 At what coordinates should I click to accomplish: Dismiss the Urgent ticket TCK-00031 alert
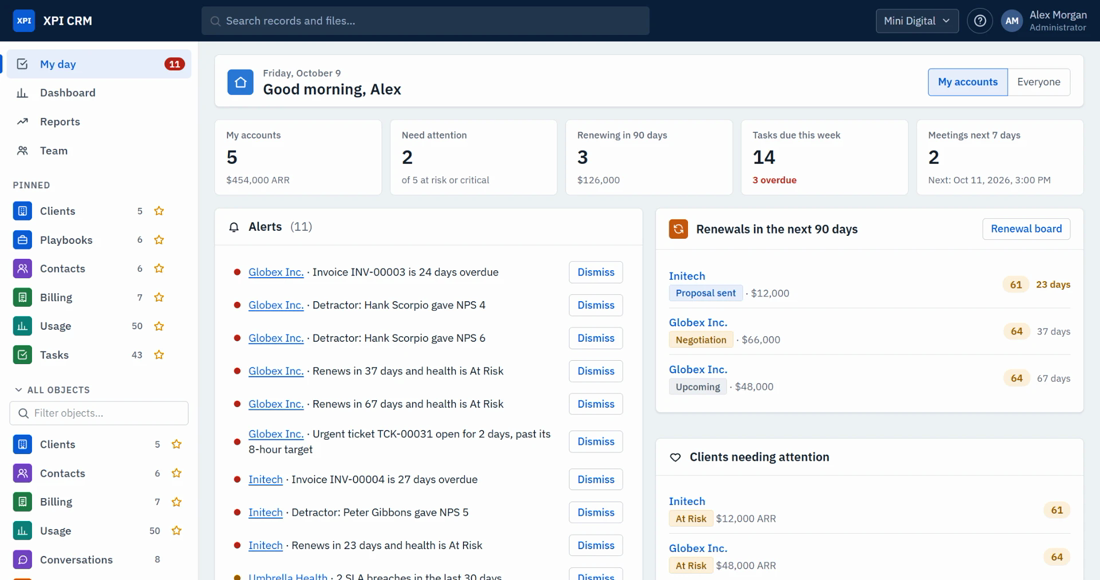(x=596, y=442)
